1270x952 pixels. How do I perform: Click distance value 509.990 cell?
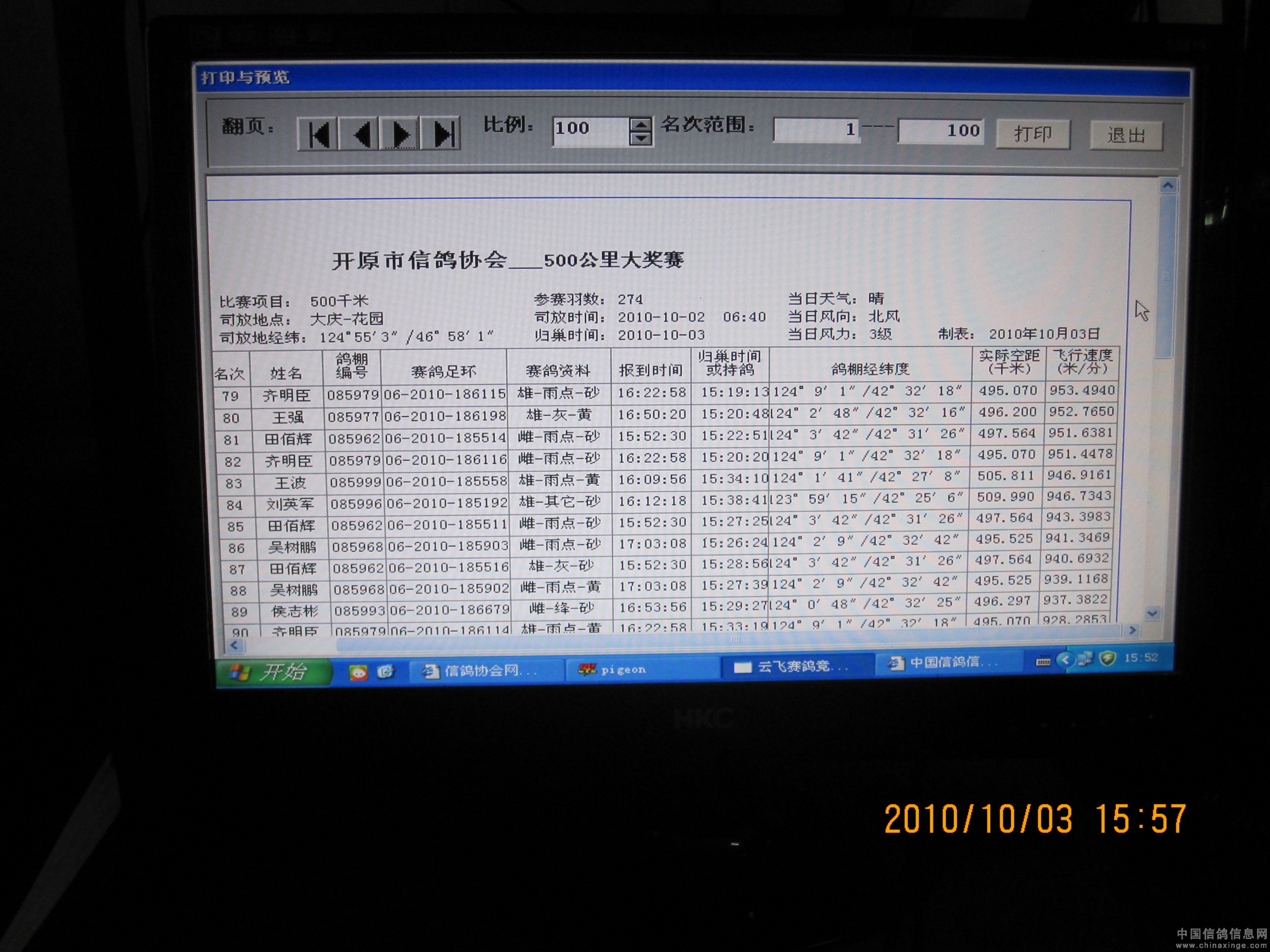[x=1005, y=497]
